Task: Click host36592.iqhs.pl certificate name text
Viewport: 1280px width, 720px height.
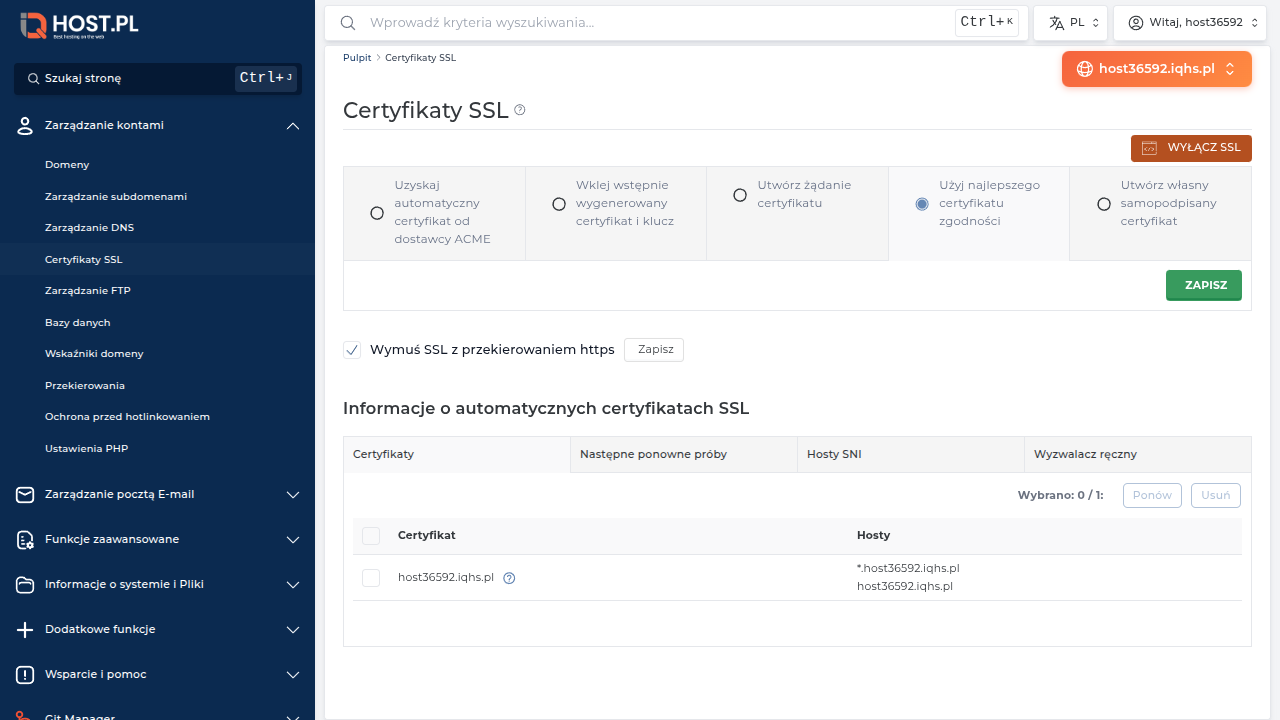Action: click(x=446, y=578)
